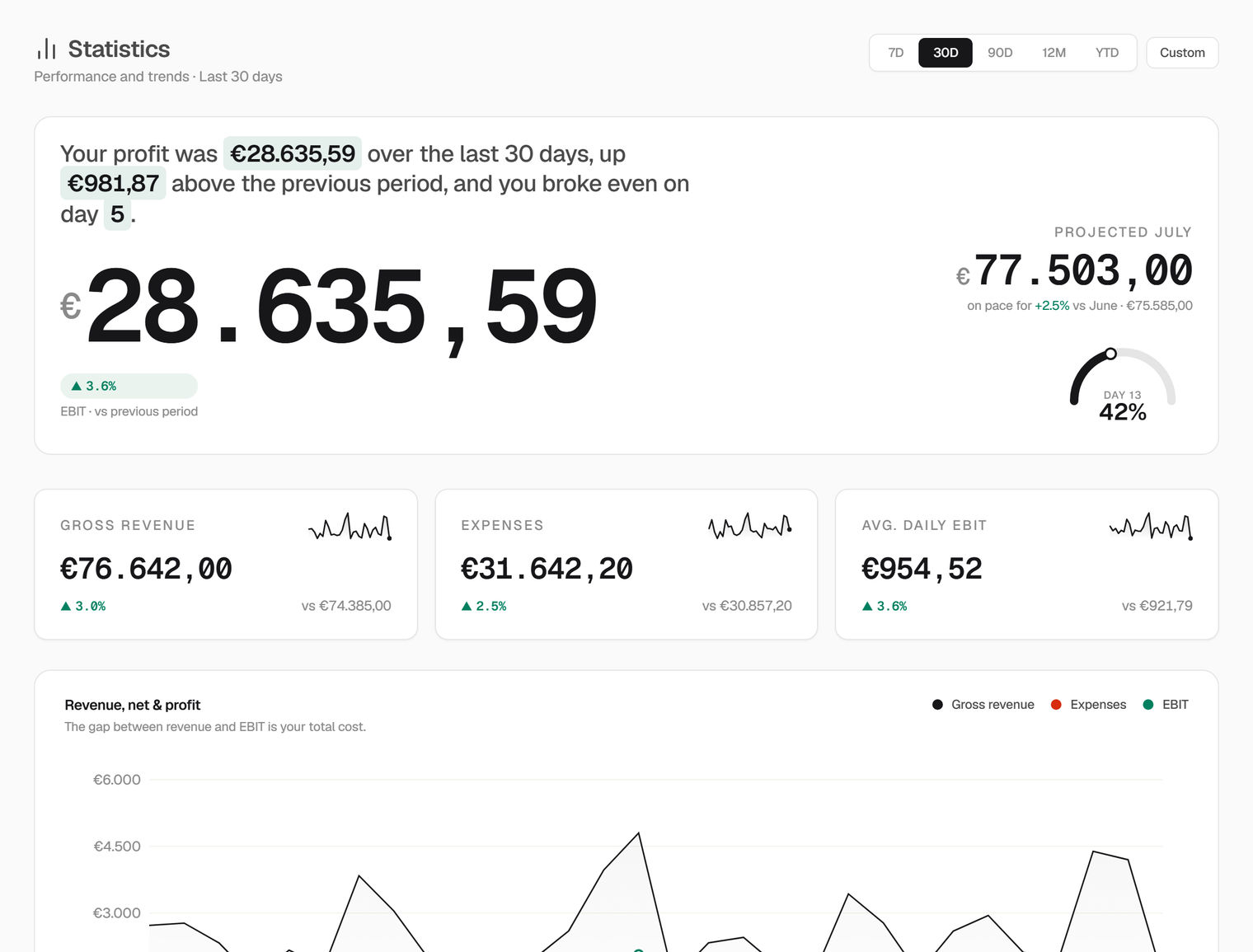Click the EXPENSES card label

coord(502,526)
